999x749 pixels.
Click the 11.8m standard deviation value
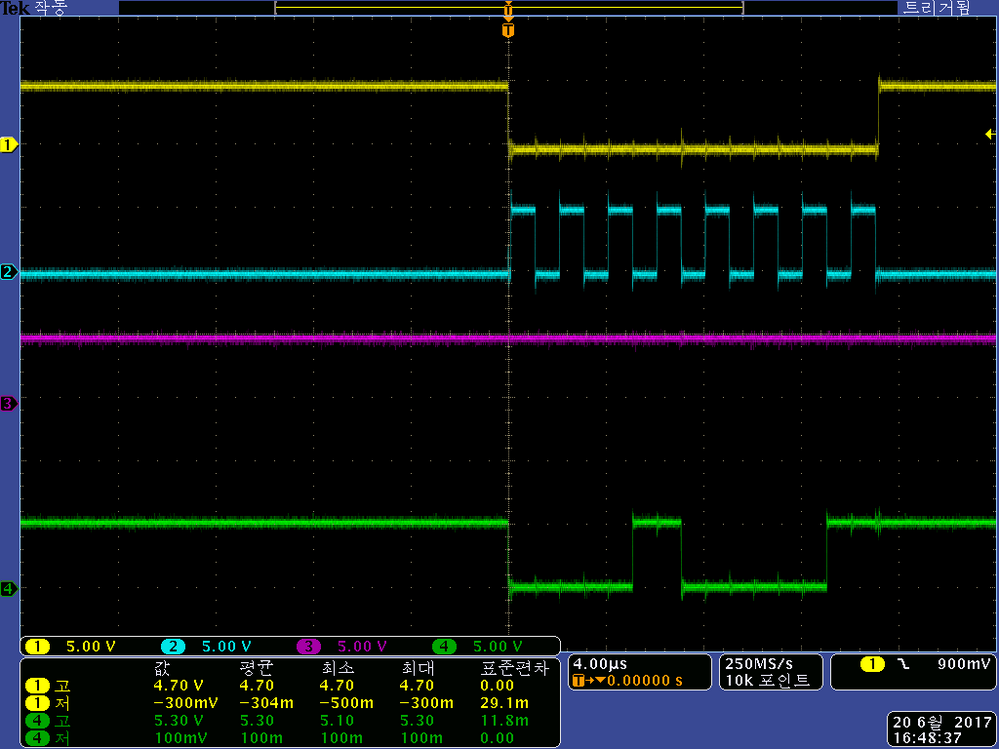click(x=505, y=721)
